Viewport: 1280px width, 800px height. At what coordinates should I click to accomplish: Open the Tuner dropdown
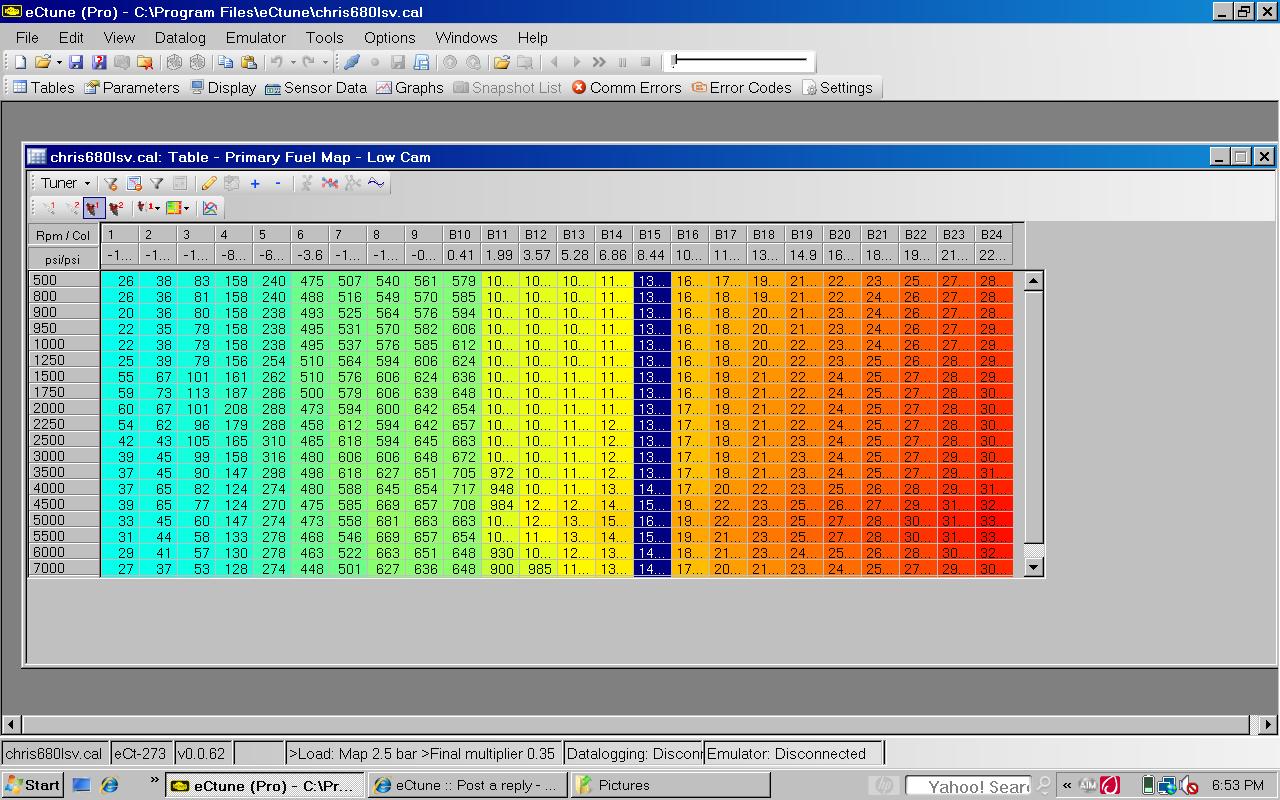click(64, 183)
